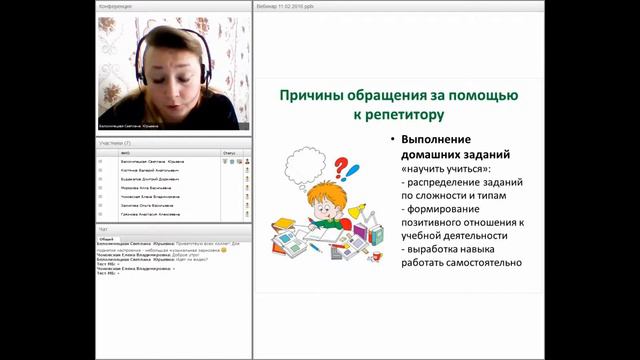The image size is (640, 360).
Task: Click presenter name caption under webcam video
Action: point(129,127)
